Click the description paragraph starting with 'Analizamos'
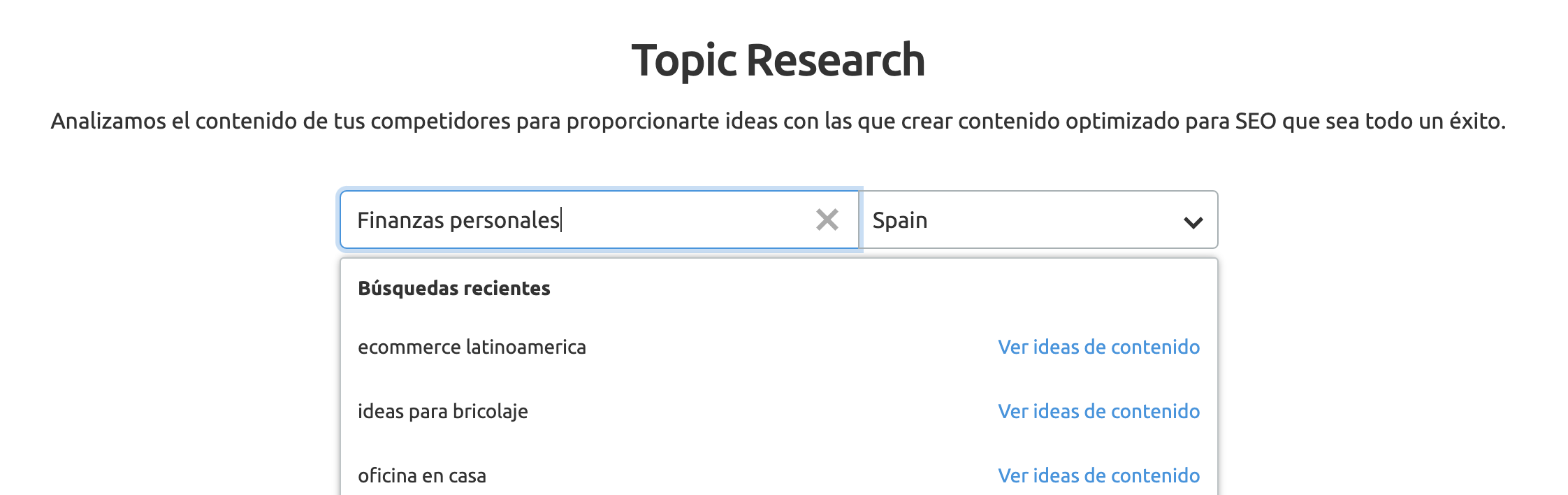The width and height of the screenshot is (1568, 495). coord(778,121)
